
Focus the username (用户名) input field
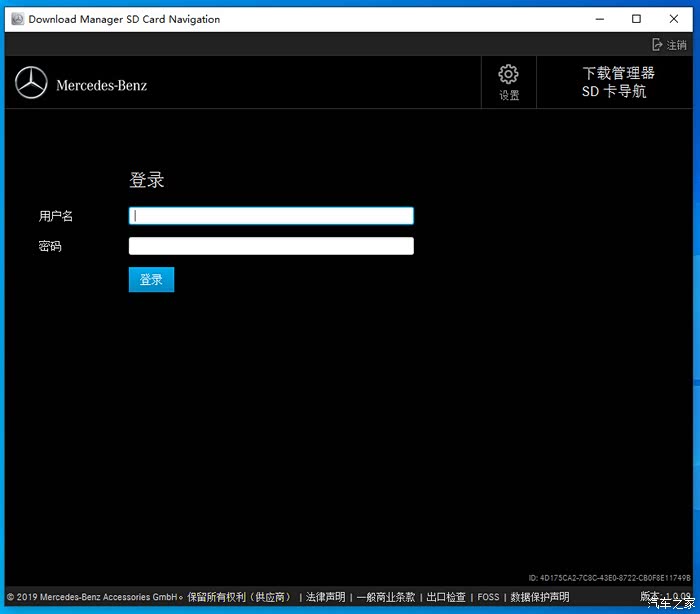(271, 216)
